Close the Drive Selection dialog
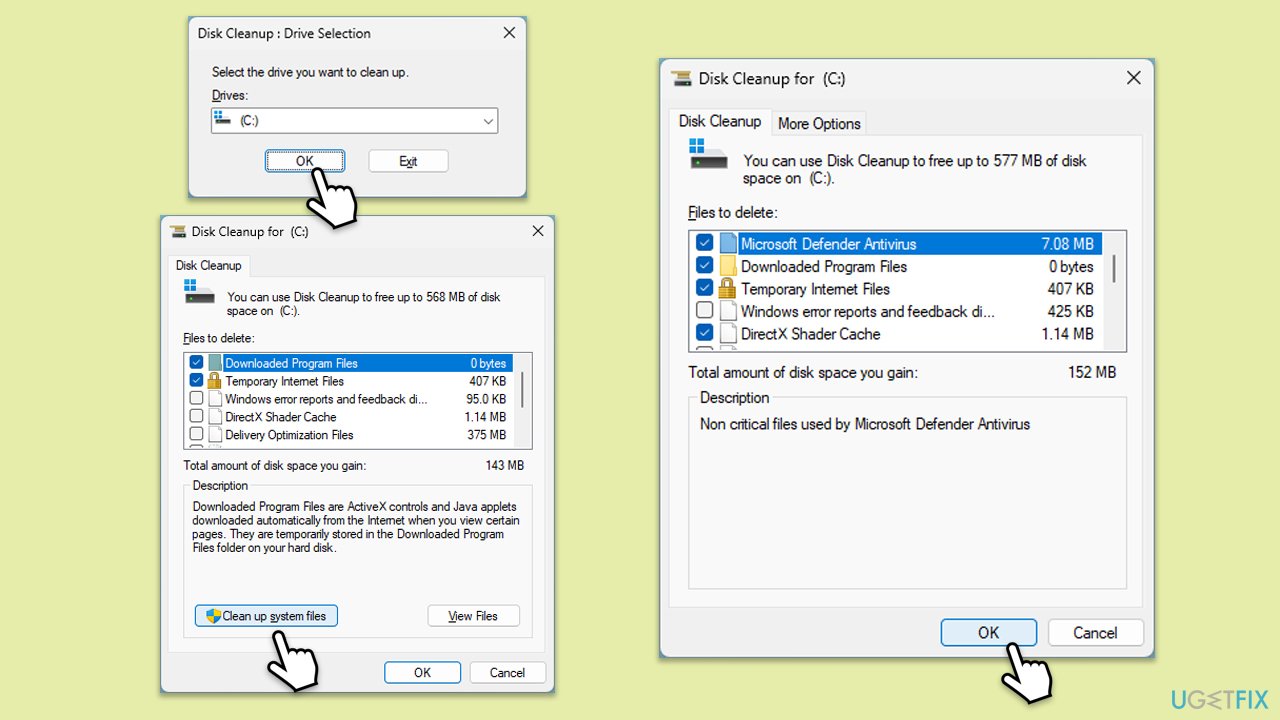1280x720 pixels. pyautogui.click(x=509, y=33)
